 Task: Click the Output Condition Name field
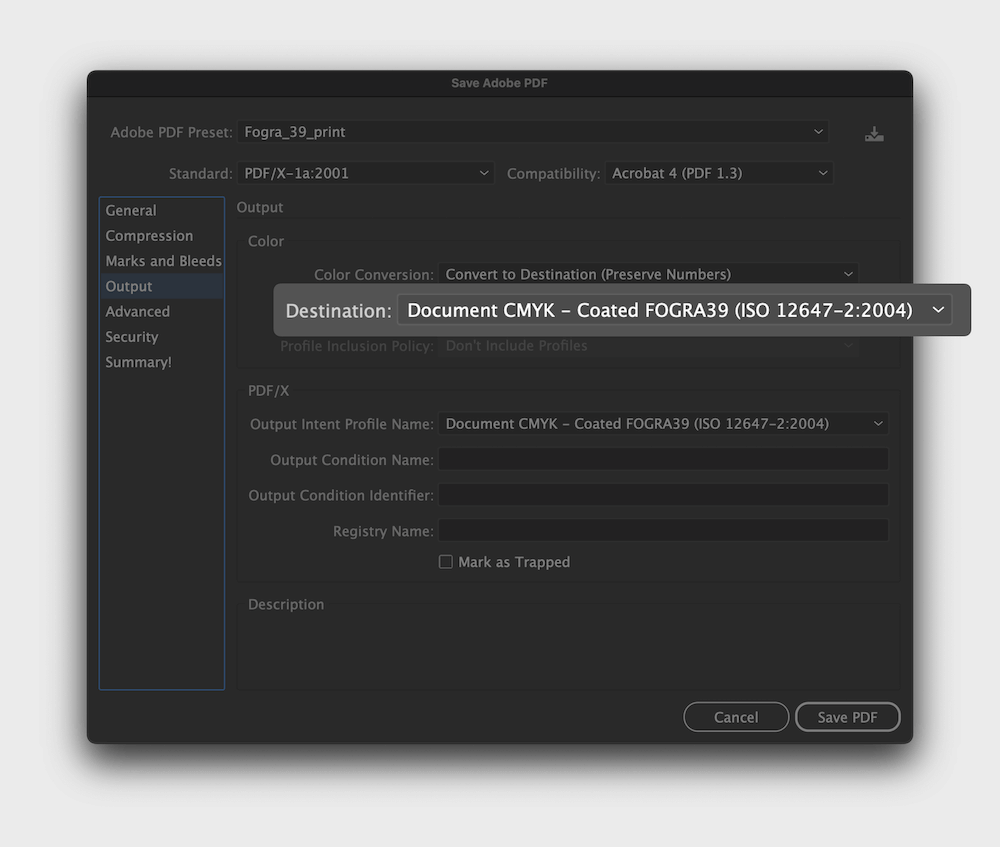point(663,459)
